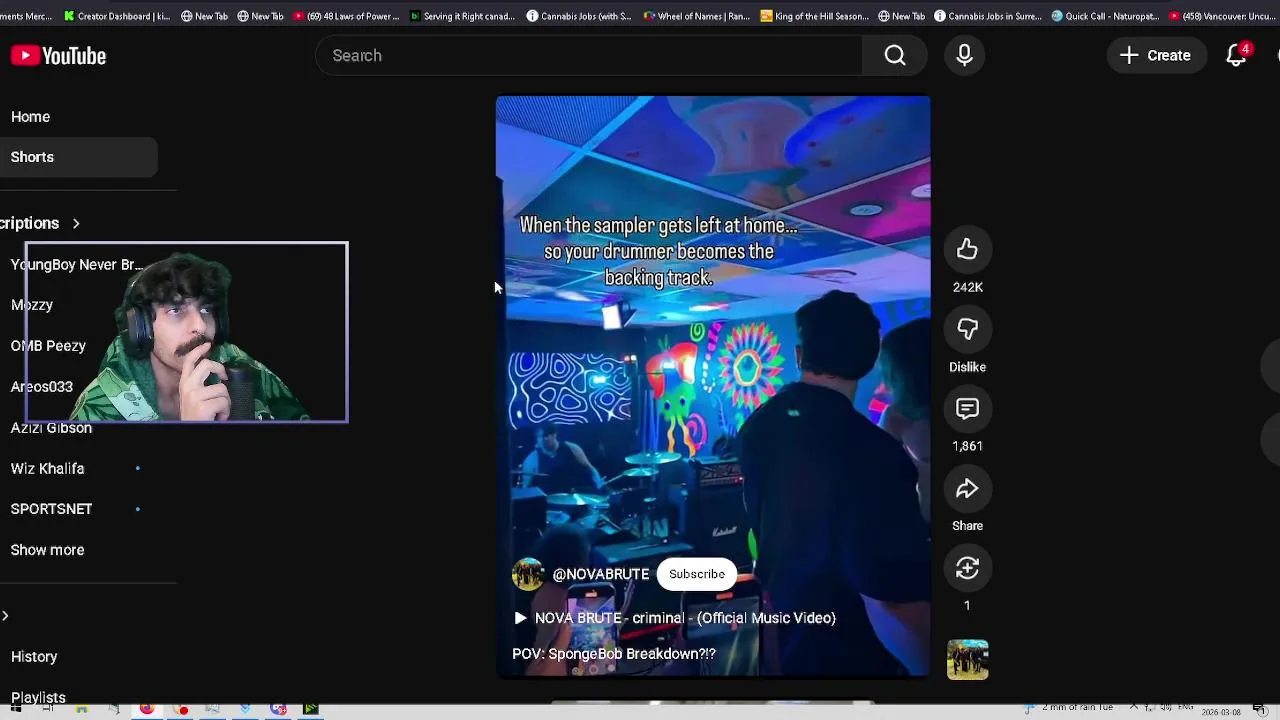
Task: Subscribe to @NOVABRUTE
Action: tap(697, 574)
